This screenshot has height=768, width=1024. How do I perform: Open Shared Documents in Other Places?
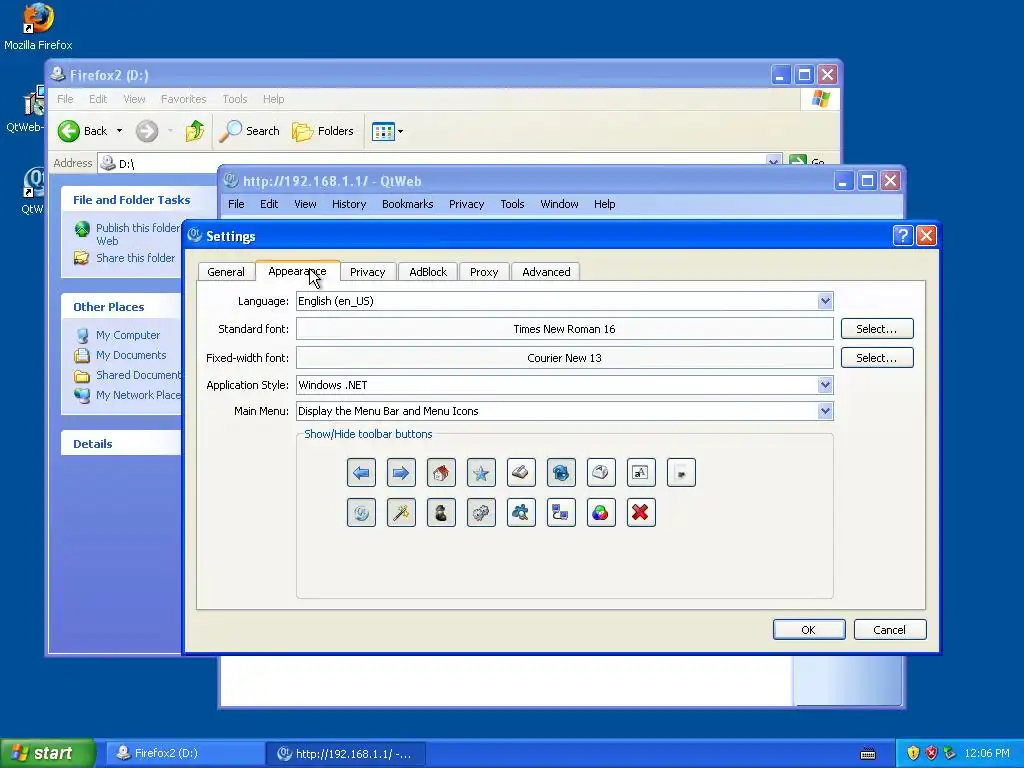point(138,375)
